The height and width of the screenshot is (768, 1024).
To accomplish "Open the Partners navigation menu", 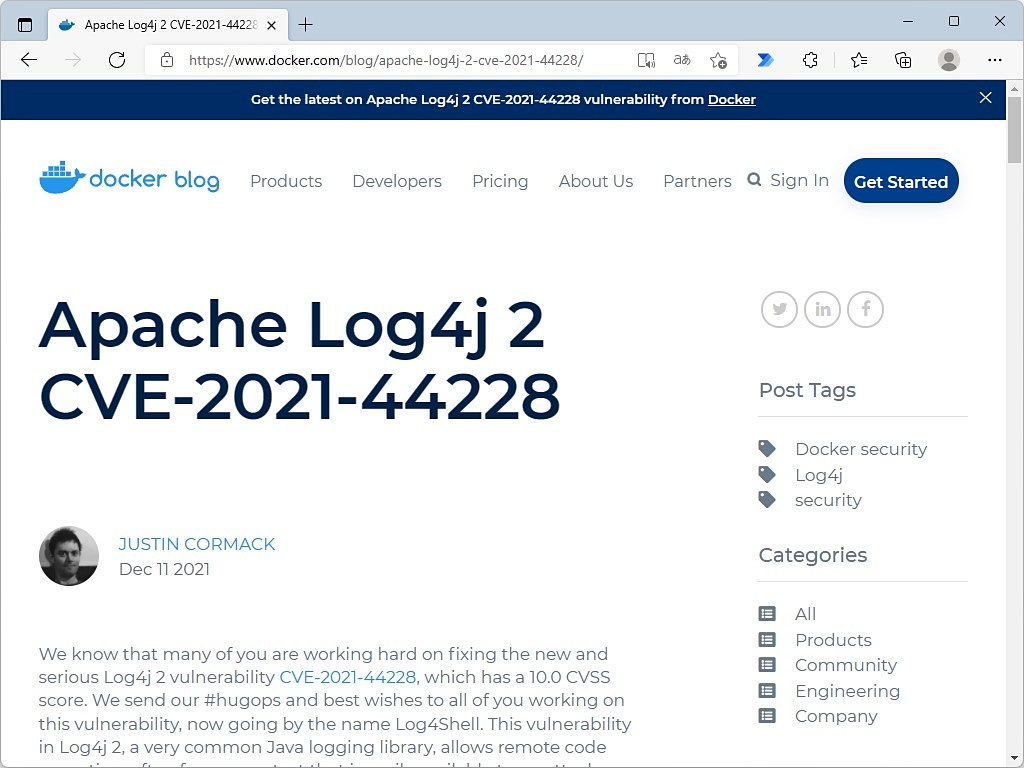I will [x=697, y=181].
